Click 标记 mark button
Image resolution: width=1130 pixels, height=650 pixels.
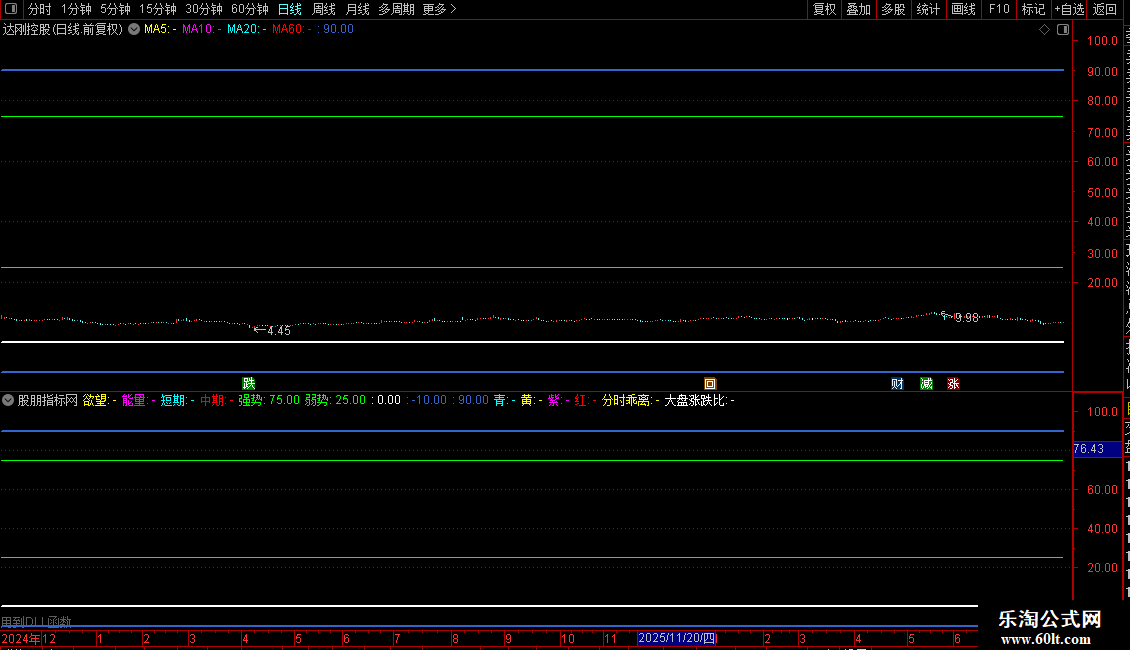click(x=1033, y=9)
